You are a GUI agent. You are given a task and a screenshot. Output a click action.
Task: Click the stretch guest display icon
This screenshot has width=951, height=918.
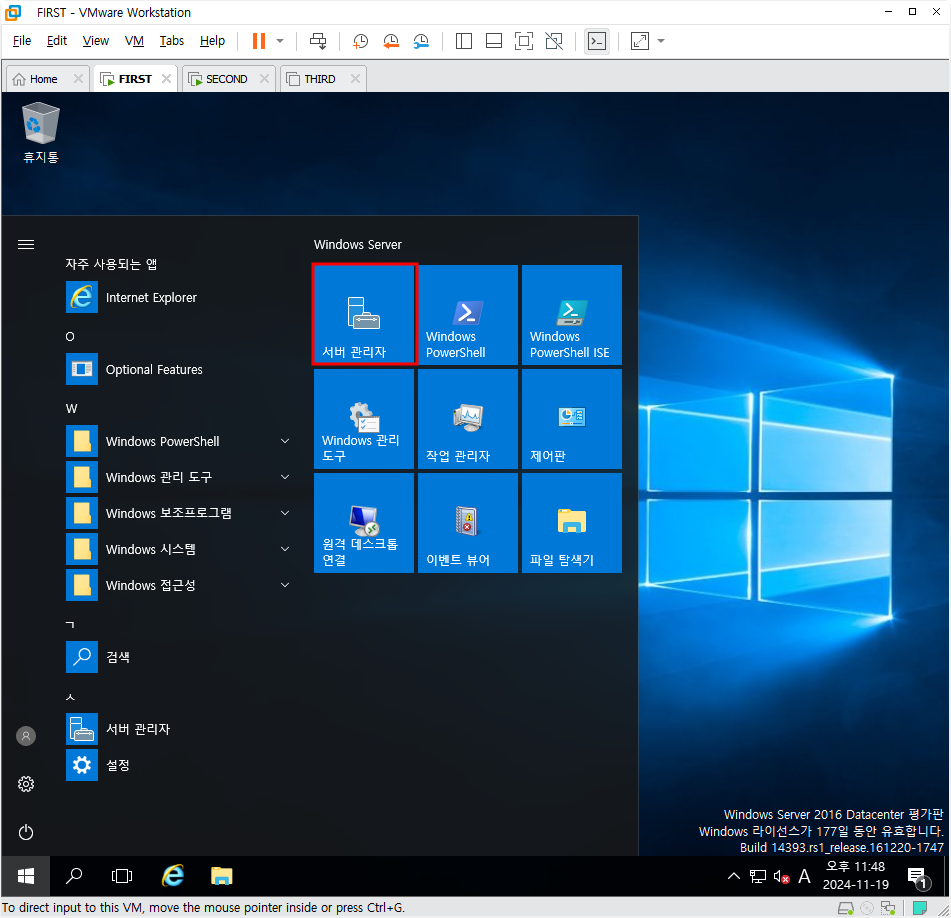click(x=640, y=41)
